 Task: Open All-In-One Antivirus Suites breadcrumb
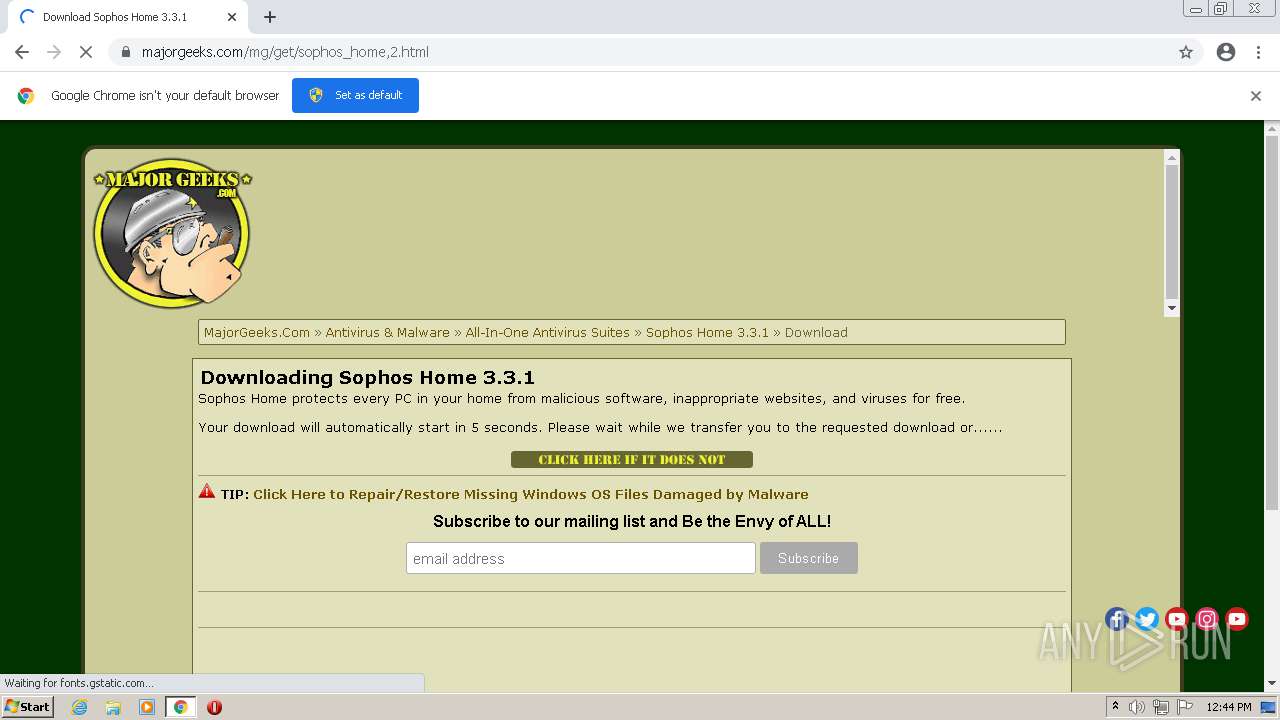pos(547,332)
